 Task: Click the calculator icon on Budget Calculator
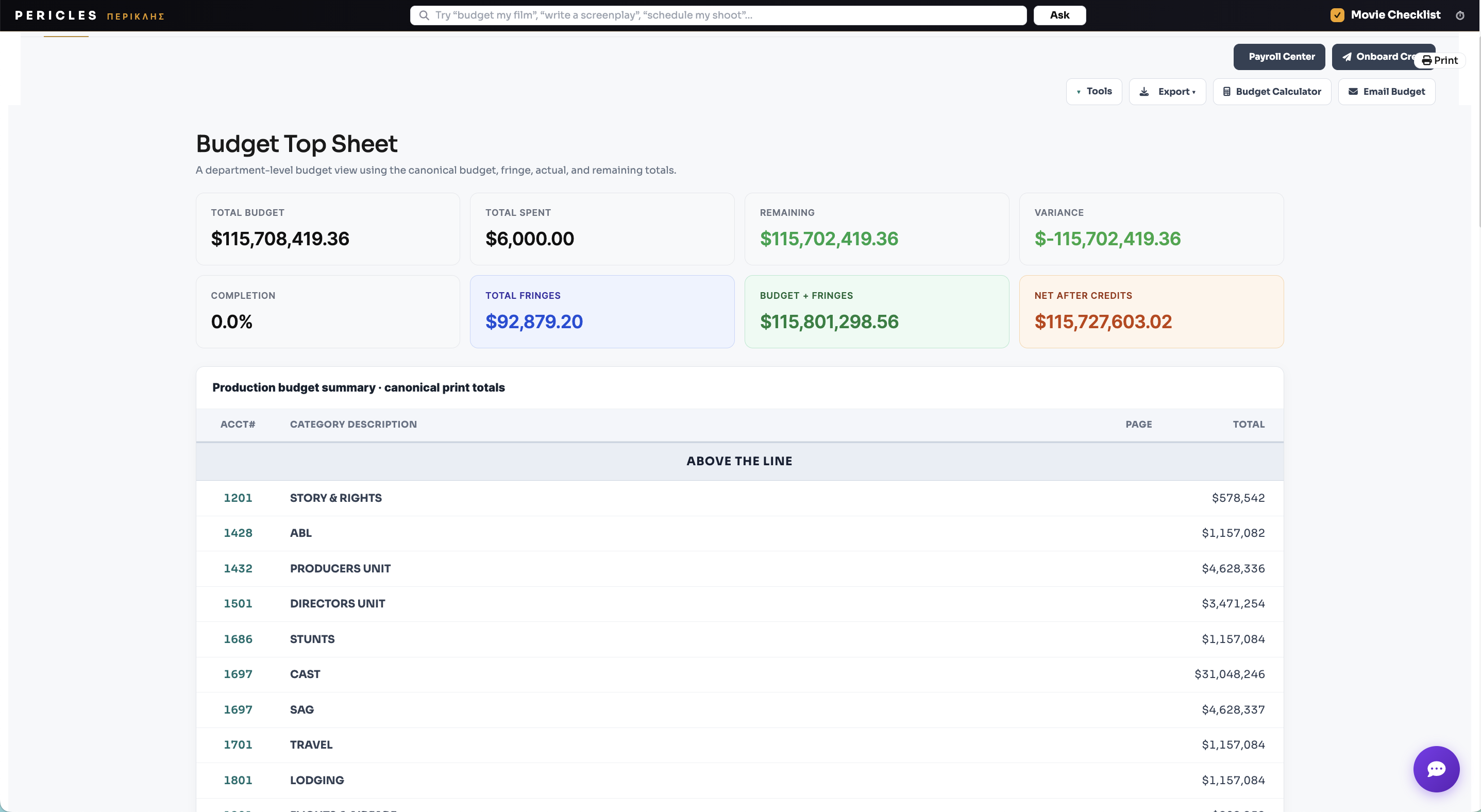point(1226,91)
